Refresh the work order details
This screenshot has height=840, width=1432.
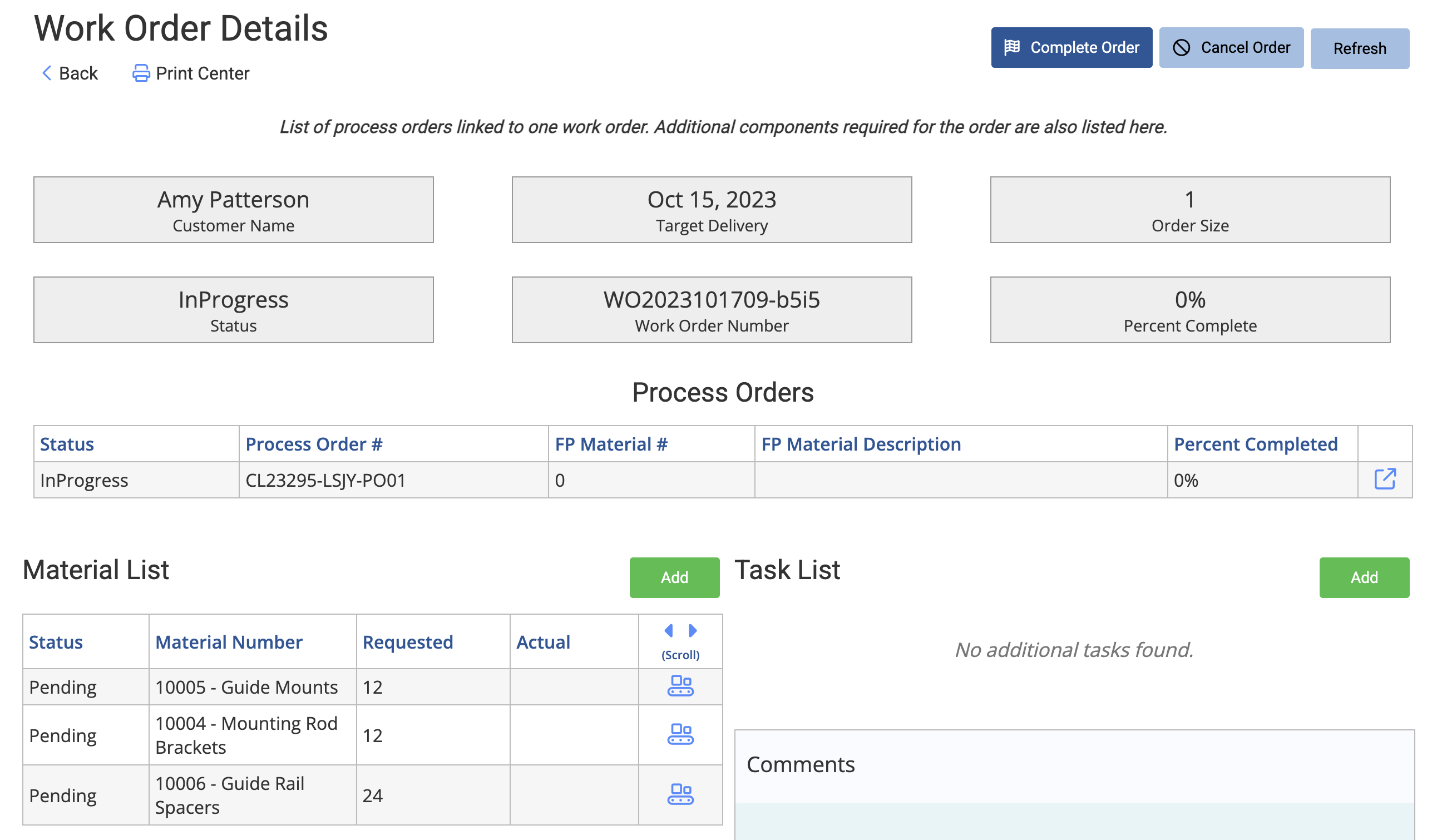[1359, 48]
